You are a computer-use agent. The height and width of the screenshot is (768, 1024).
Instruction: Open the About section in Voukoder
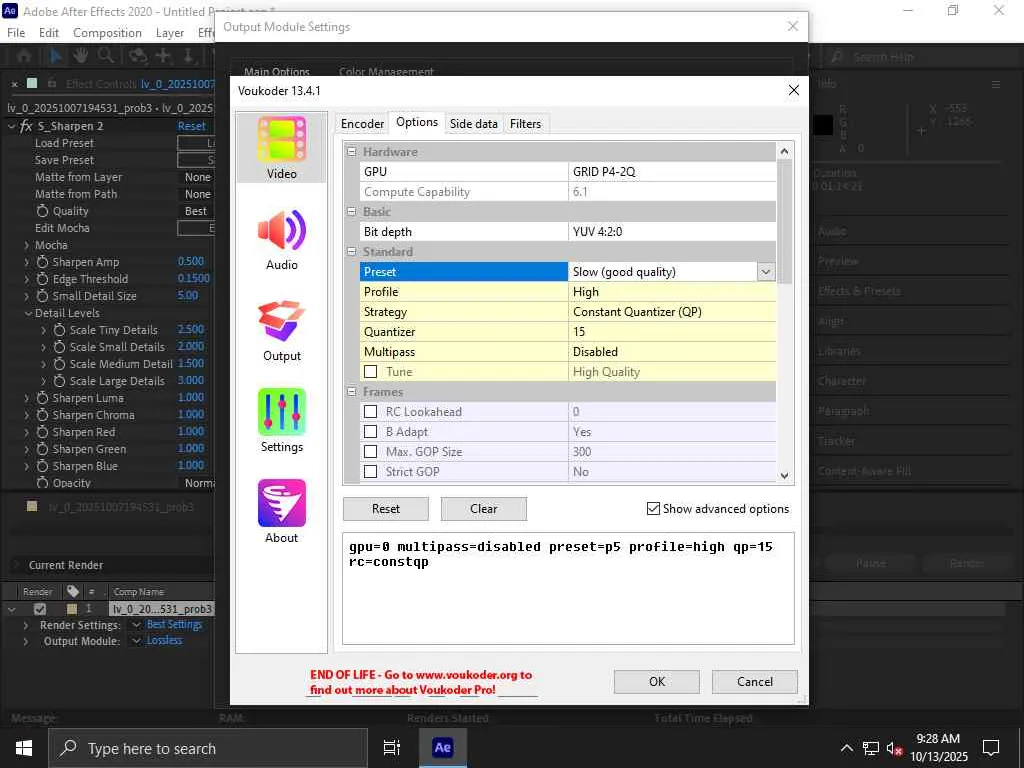281,512
